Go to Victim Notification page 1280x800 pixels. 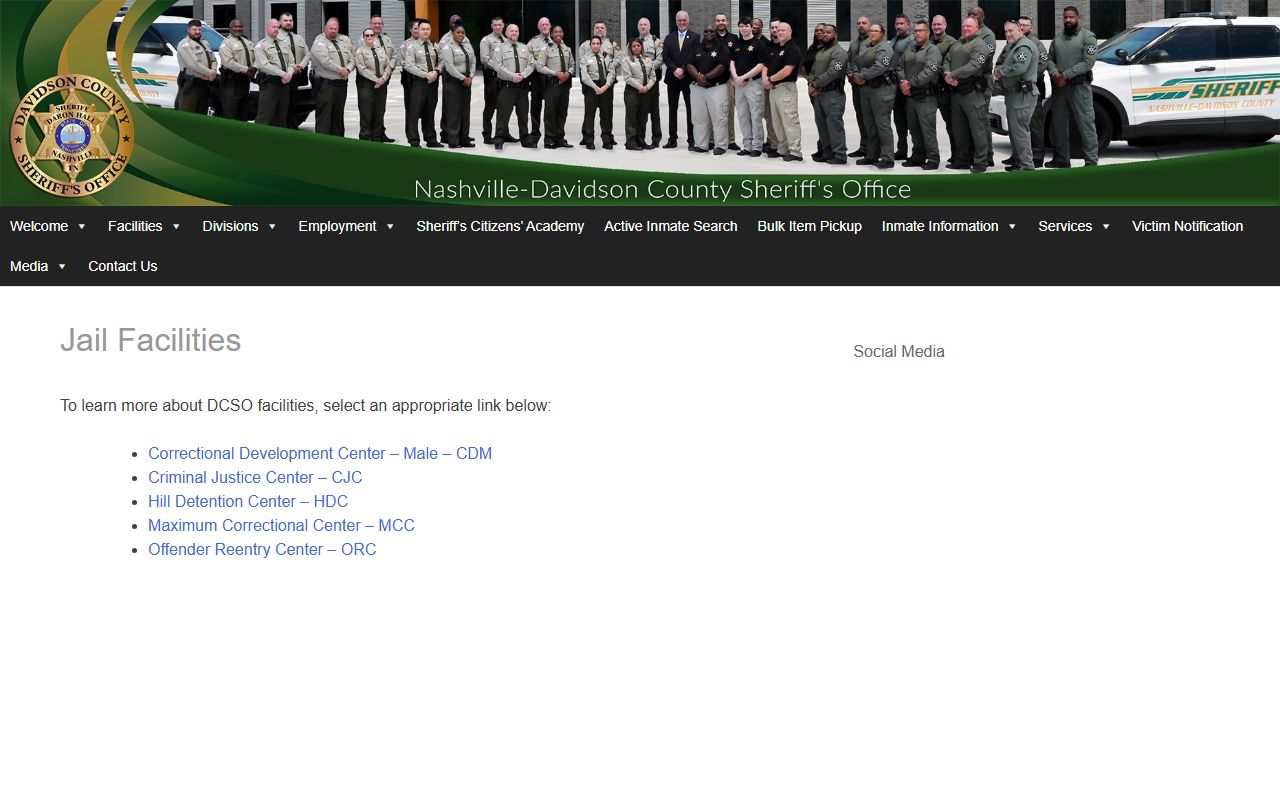[1188, 226]
